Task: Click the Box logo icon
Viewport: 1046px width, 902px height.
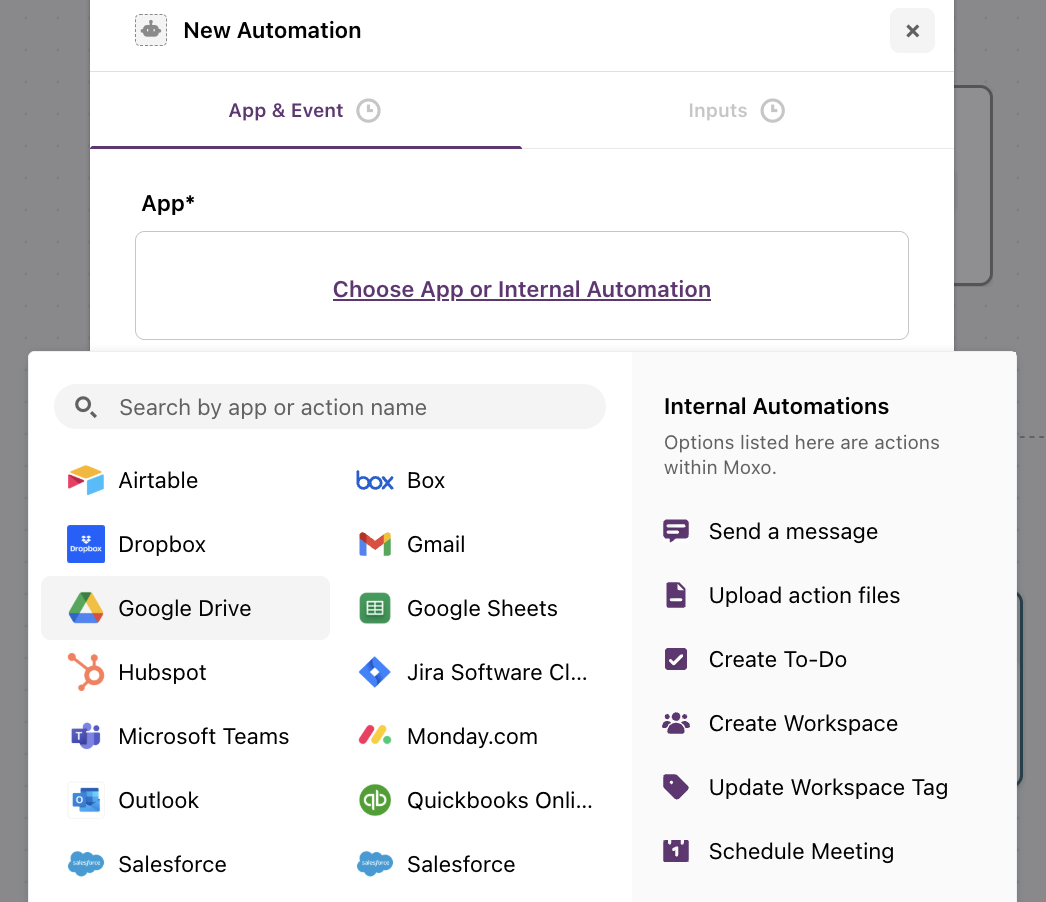Action: (375, 480)
